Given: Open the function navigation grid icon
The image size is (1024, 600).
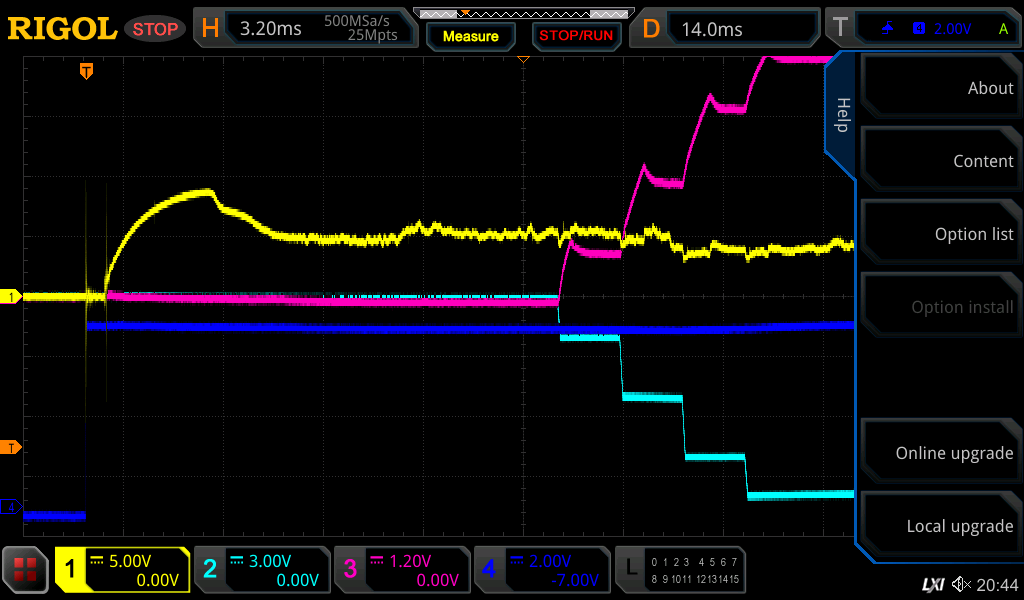Looking at the screenshot, I should [26, 570].
